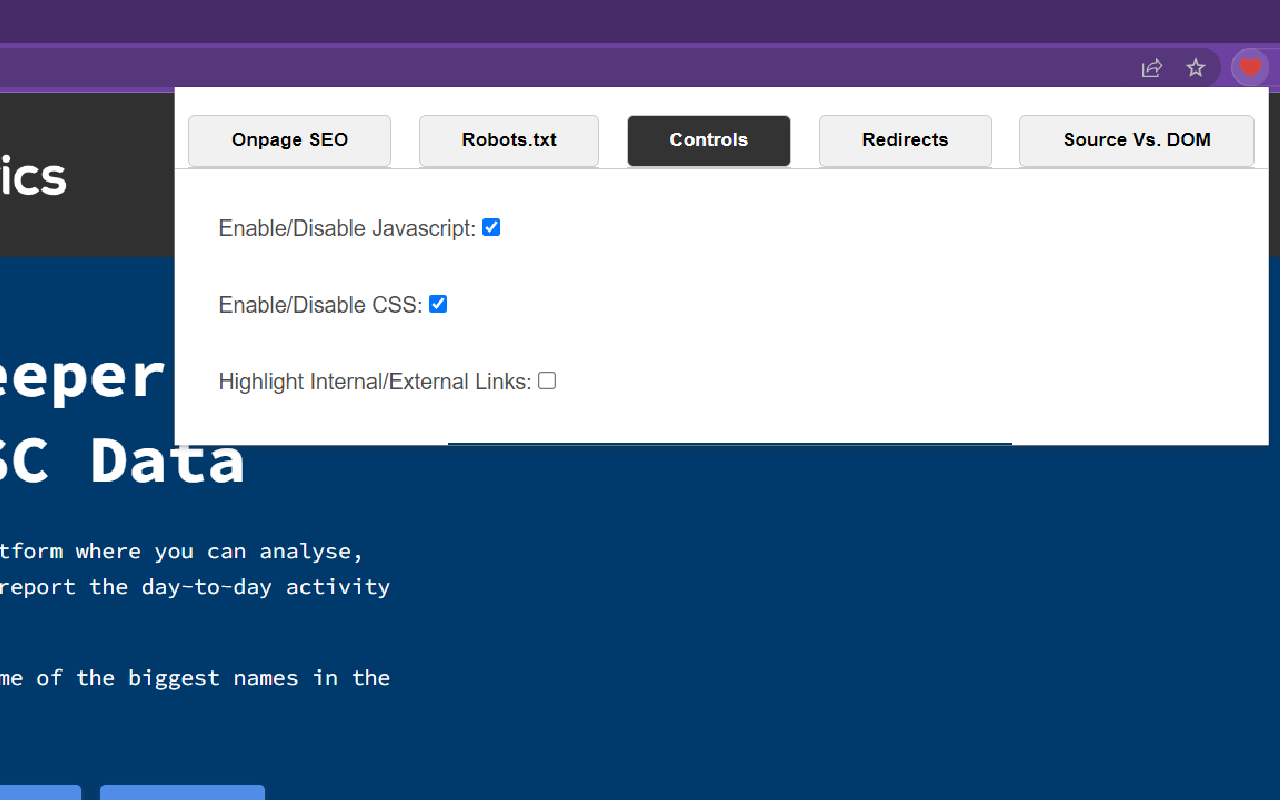
Task: Select the Controls tab
Action: [708, 140]
